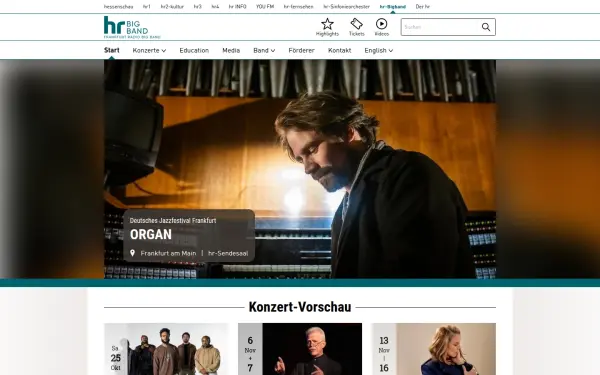The width and height of the screenshot is (600, 375).
Task: Open the Start tab
Action: pos(112,50)
